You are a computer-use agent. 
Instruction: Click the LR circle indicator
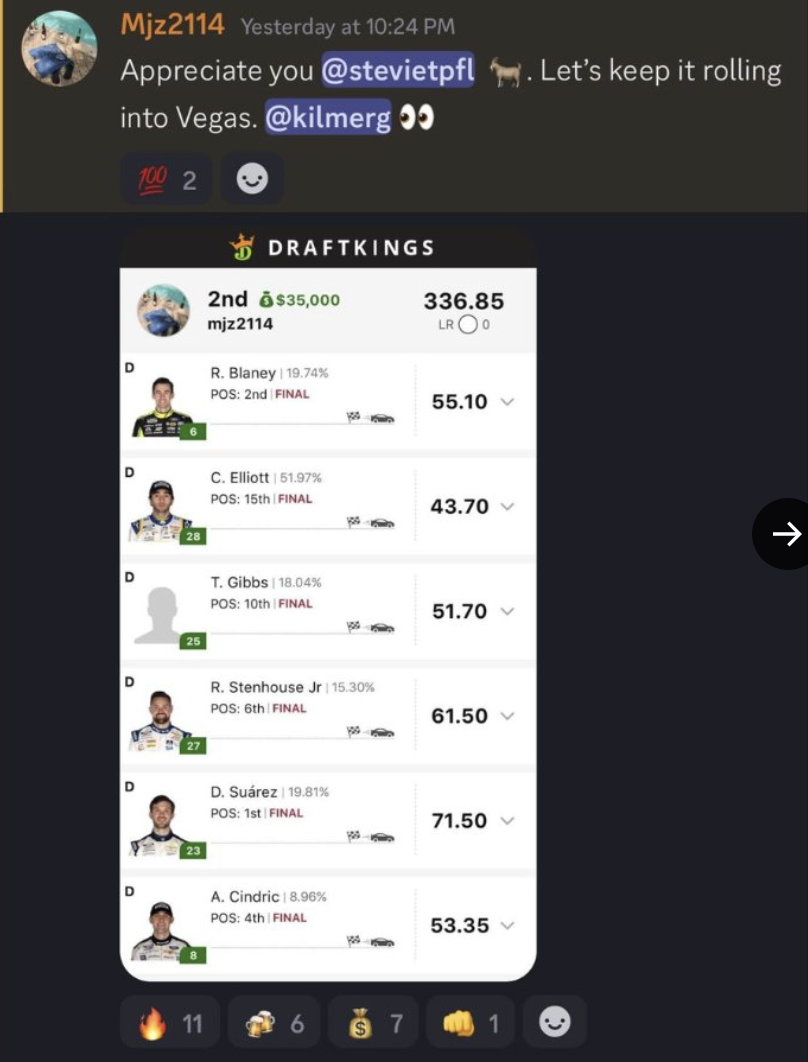point(468,325)
